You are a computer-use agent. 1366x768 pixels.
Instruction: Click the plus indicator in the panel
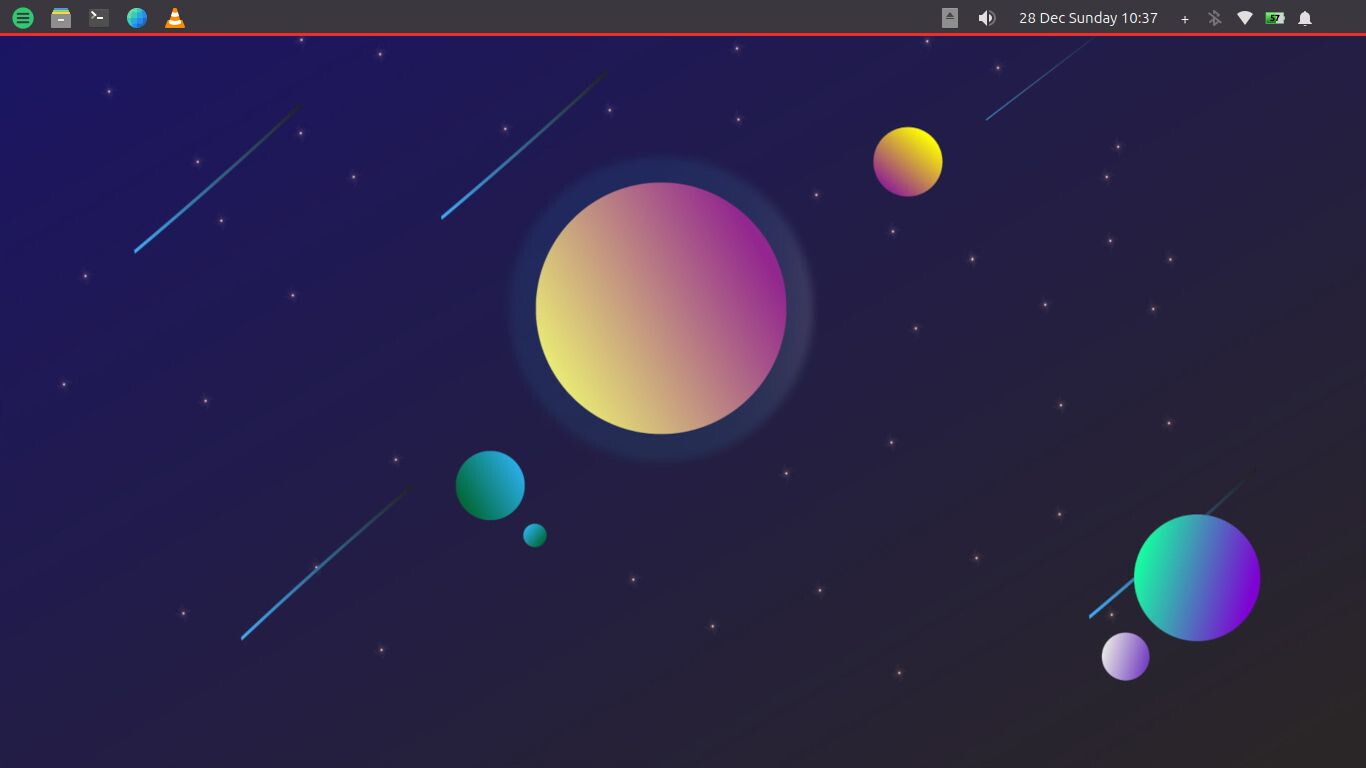[1185, 19]
